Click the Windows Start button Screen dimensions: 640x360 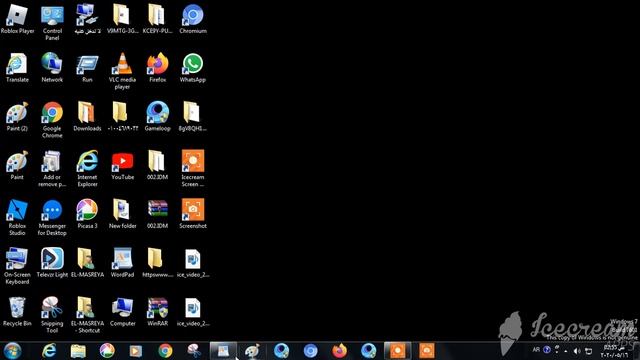(x=12, y=351)
